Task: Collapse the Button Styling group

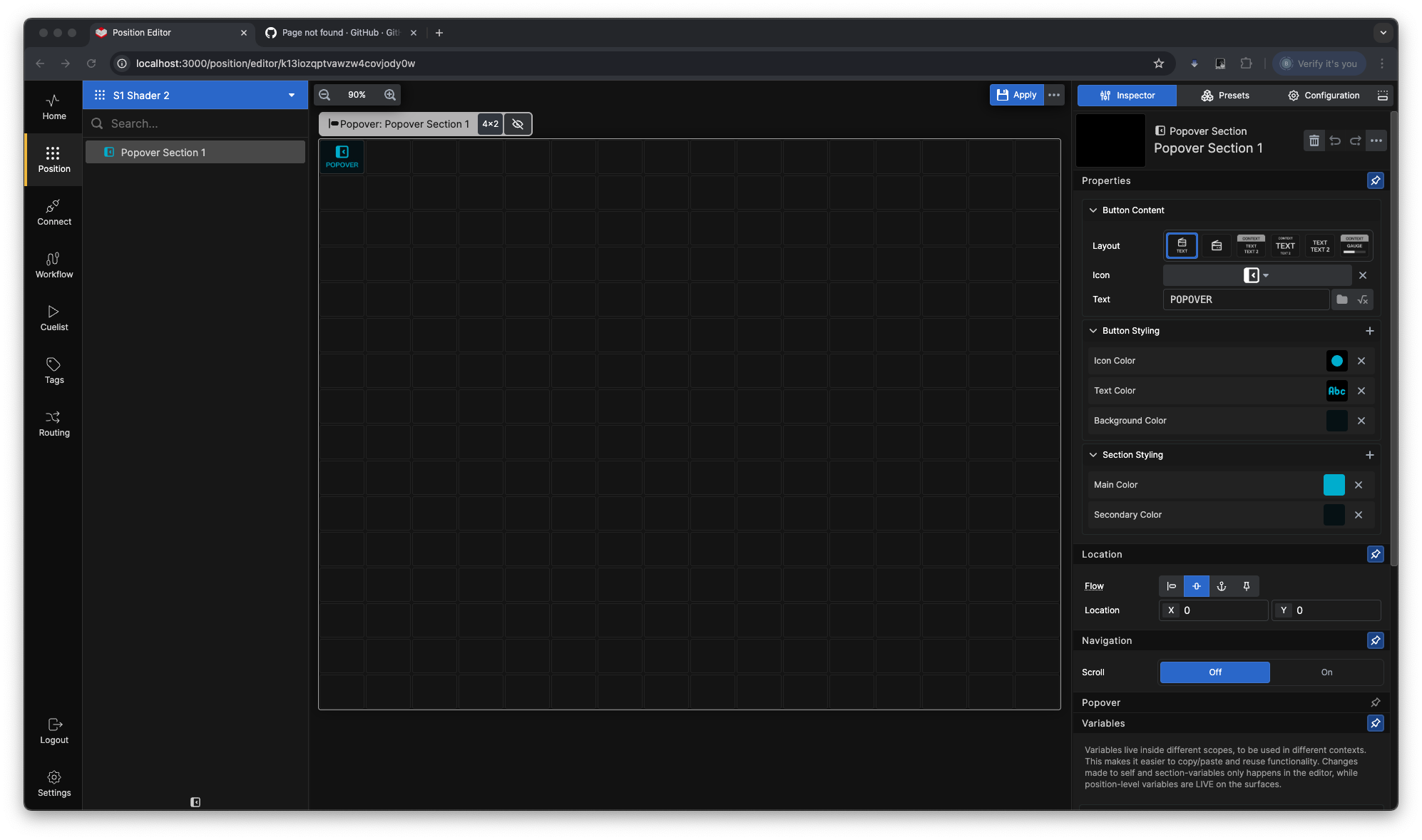Action: (x=1093, y=331)
